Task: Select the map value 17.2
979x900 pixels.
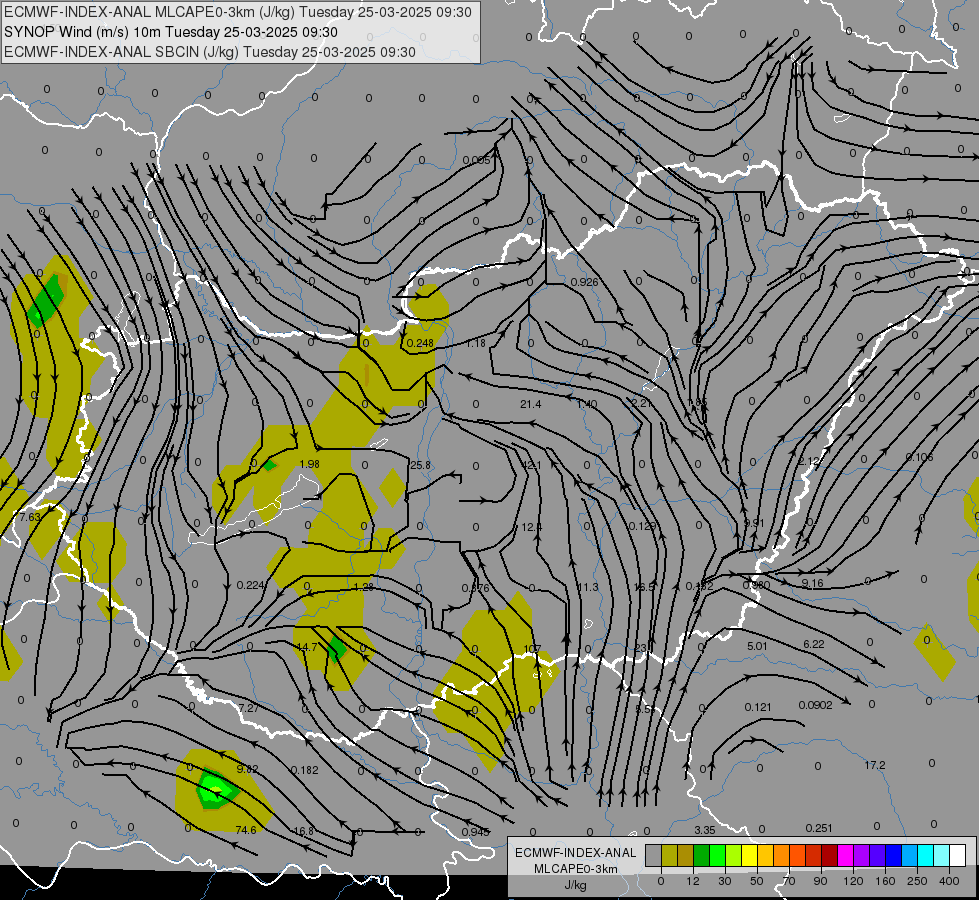Action: pyautogui.click(x=875, y=765)
